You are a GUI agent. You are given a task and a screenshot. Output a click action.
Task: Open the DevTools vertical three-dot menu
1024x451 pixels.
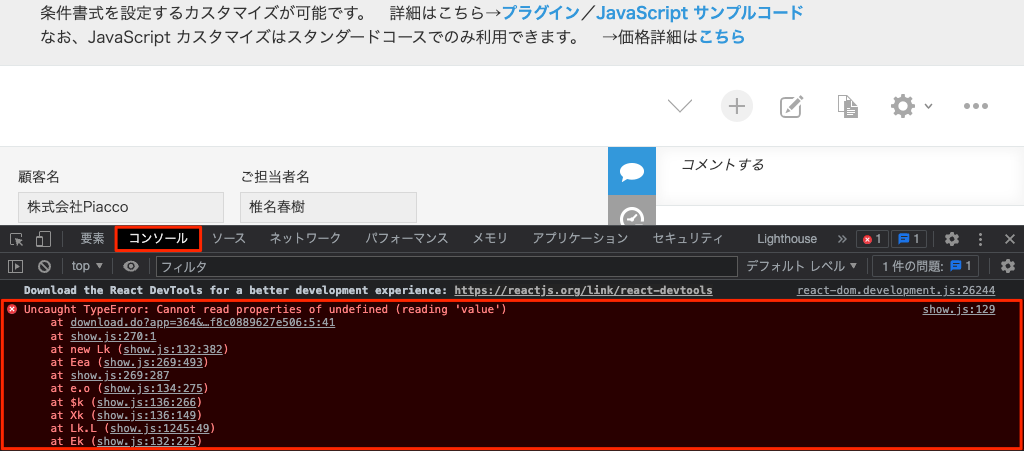click(980, 239)
